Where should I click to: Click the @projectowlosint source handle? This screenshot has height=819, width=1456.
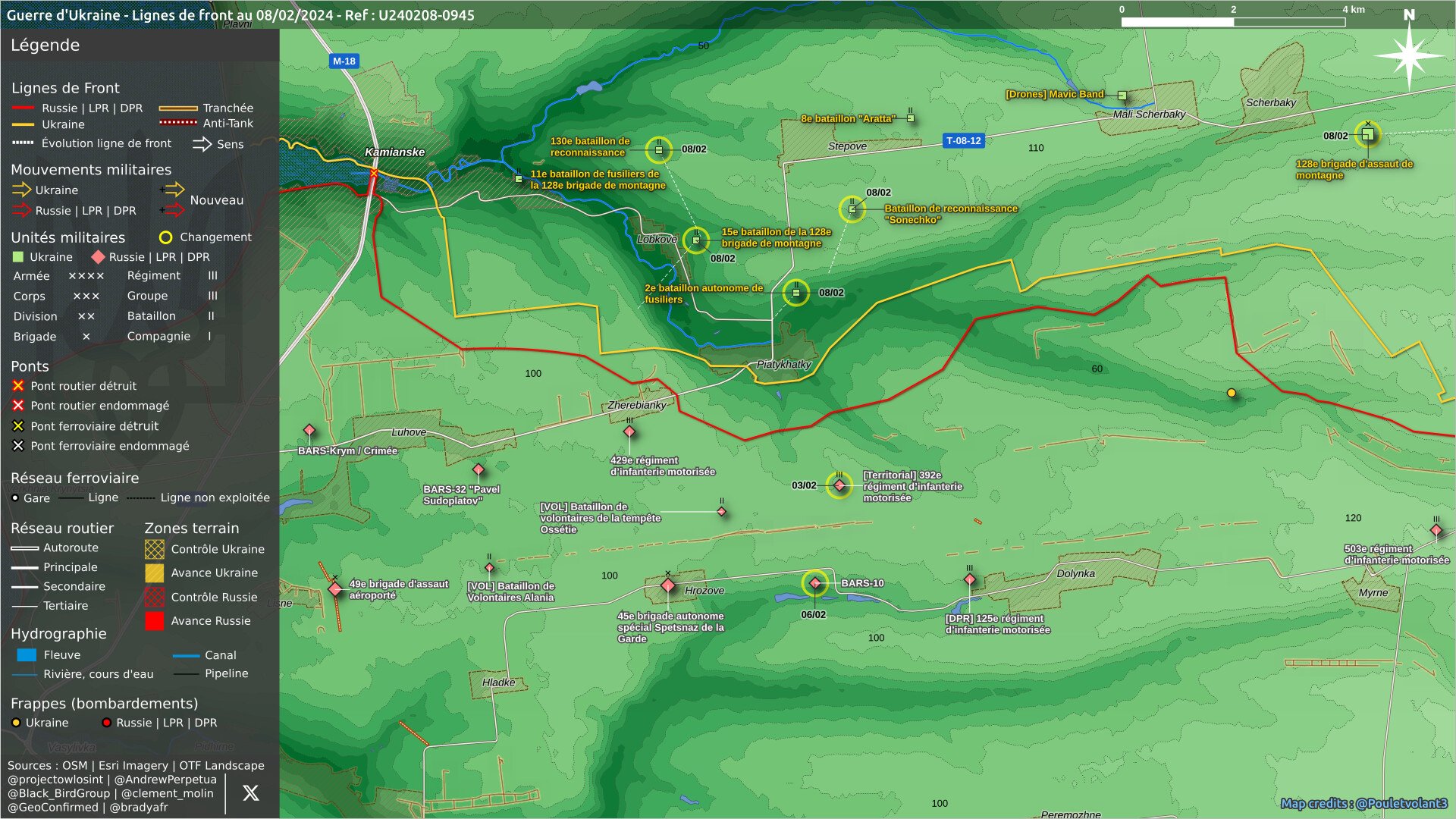[55, 780]
